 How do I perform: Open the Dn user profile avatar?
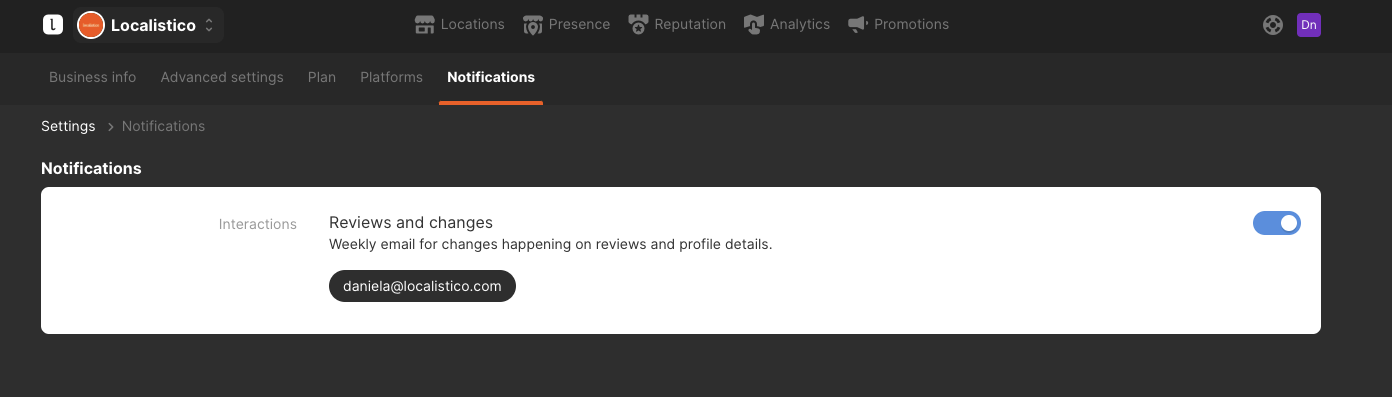1309,25
